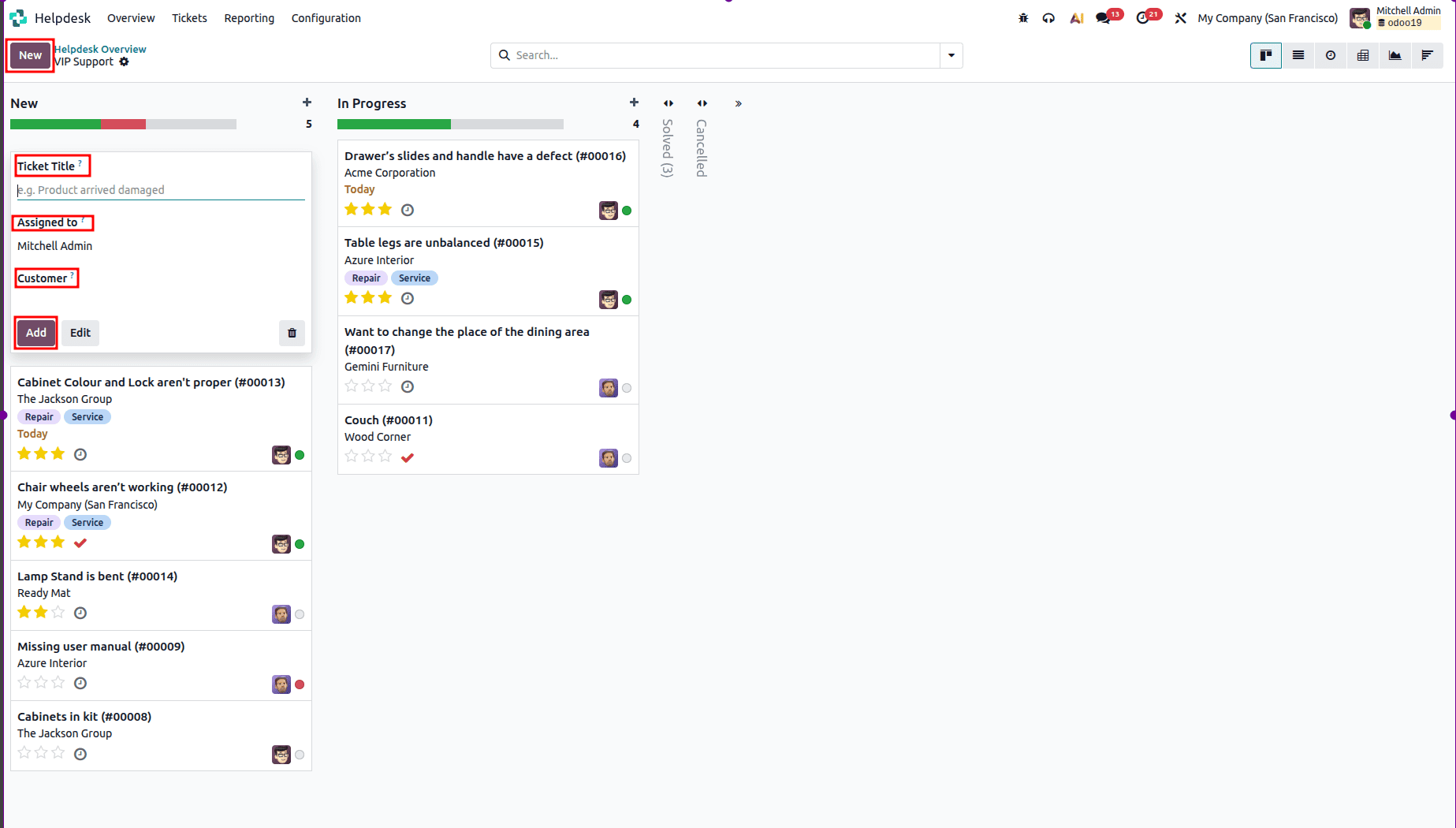Click assignee avatar on Lamp Stand ticket

pos(281,614)
